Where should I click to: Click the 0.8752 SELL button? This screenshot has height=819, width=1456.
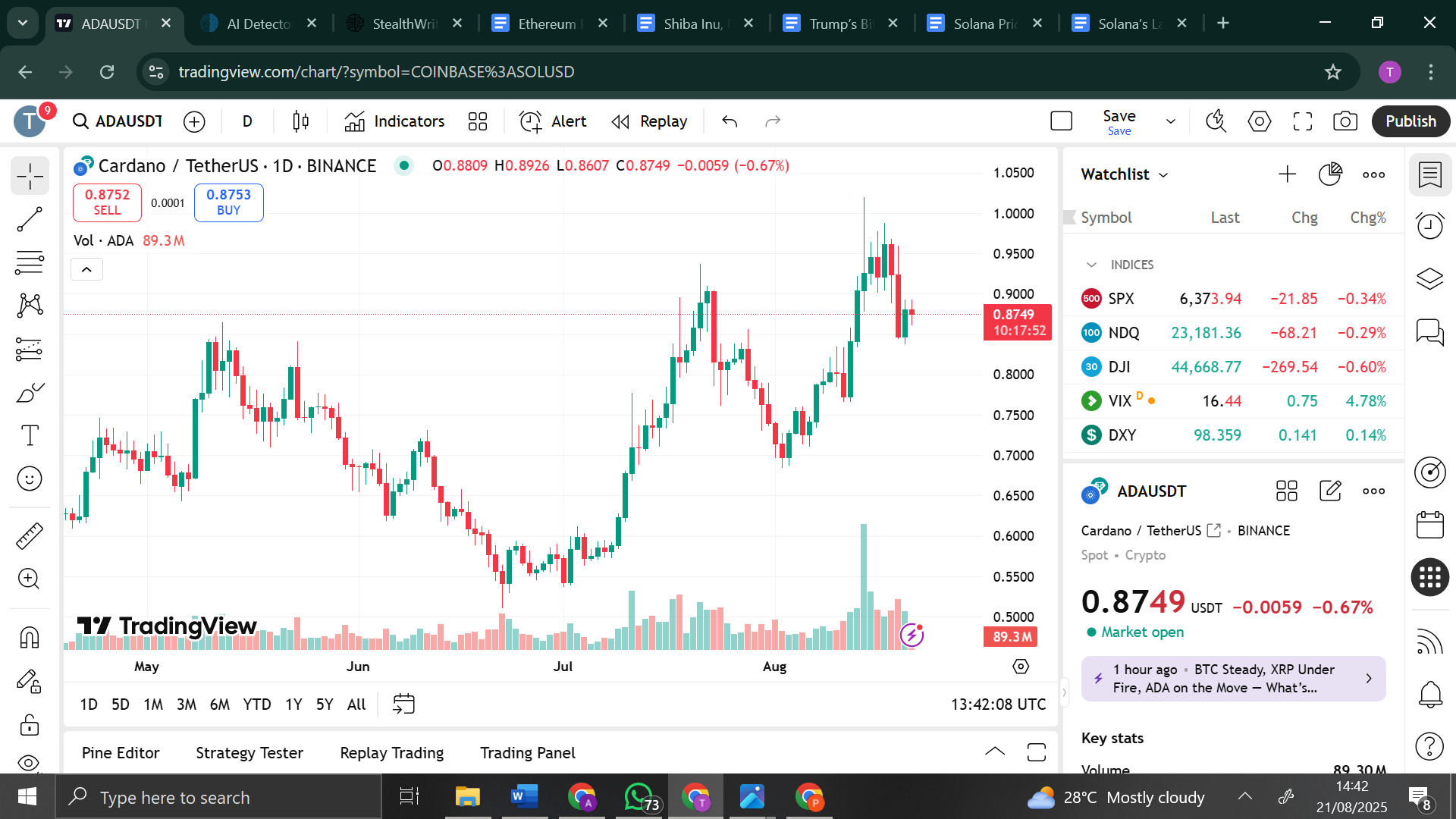tap(107, 202)
